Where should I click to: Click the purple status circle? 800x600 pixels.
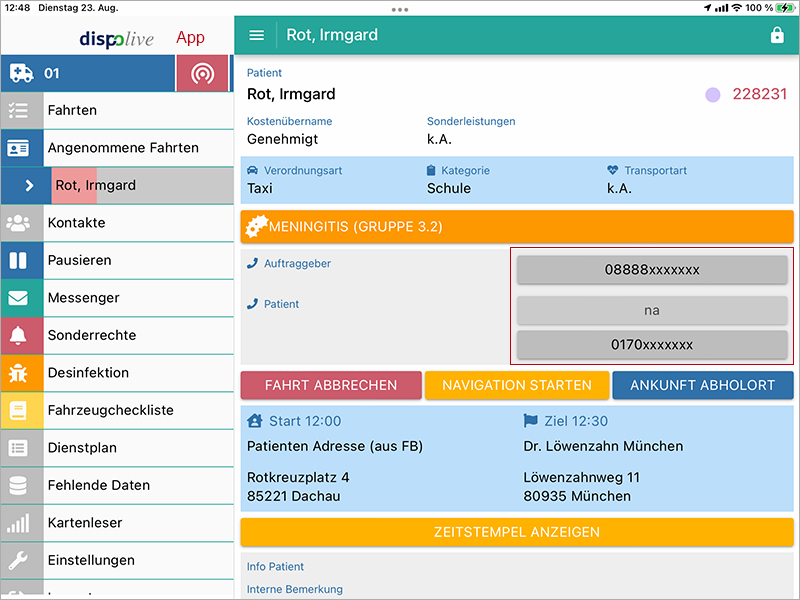tap(712, 95)
